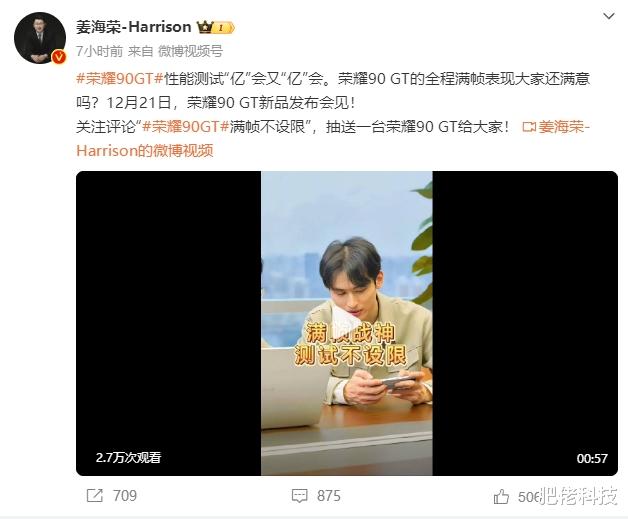Click the 709 repost count
The height and width of the screenshot is (519, 628).
125,496
